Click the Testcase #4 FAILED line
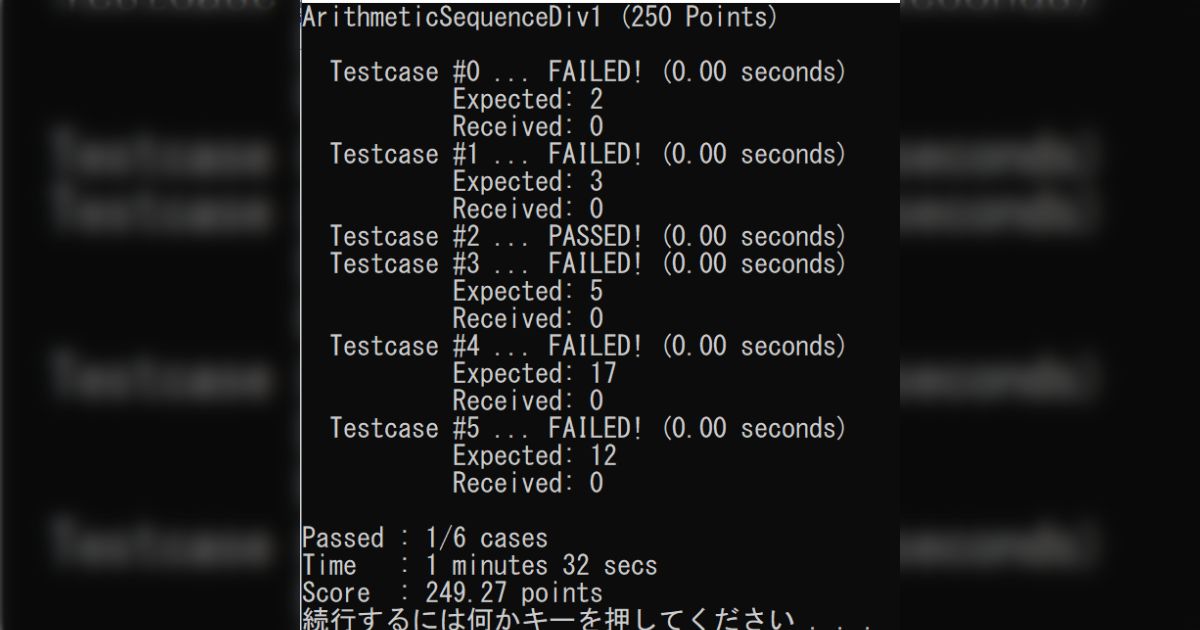The width and height of the screenshot is (1200, 630). click(587, 346)
